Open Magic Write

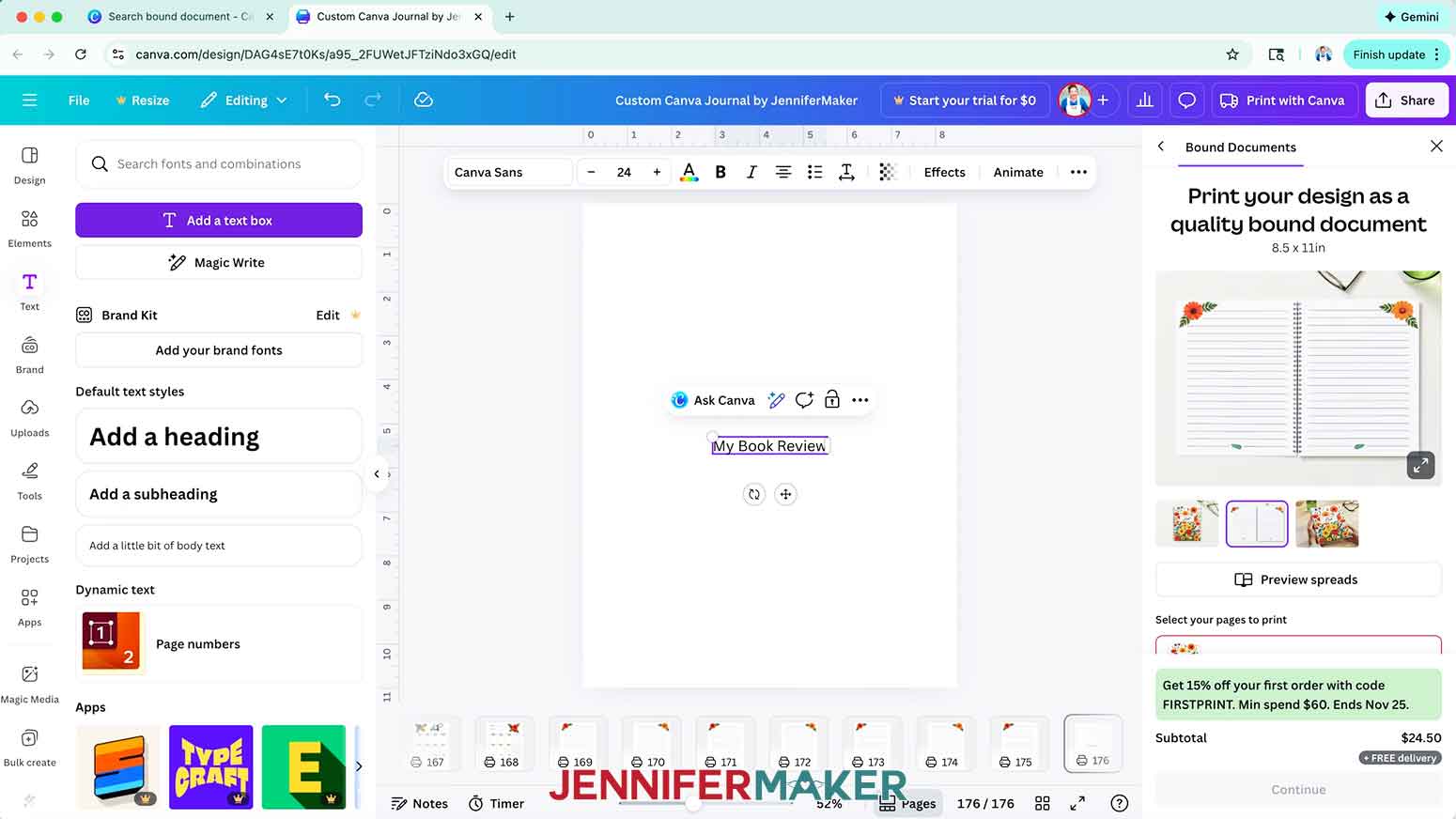(219, 262)
